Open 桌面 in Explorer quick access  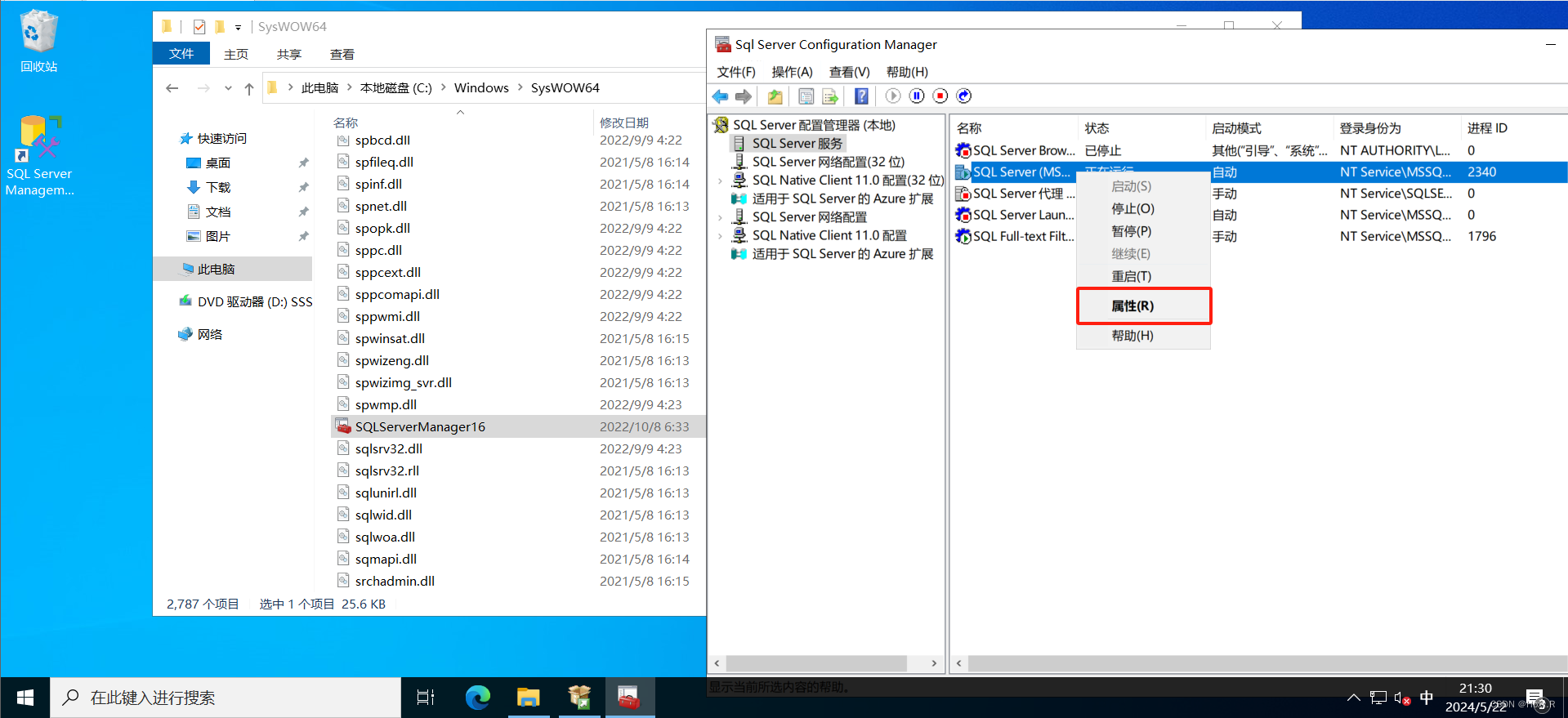tap(217, 163)
